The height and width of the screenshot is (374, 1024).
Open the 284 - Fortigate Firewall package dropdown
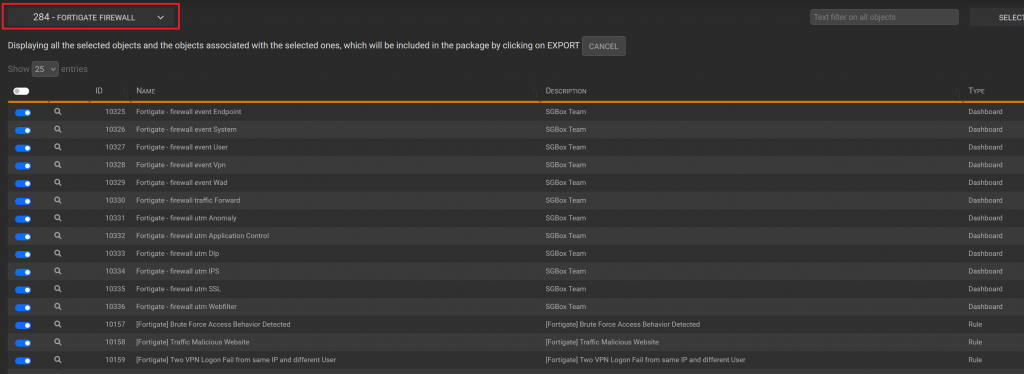pyautogui.click(x=91, y=18)
